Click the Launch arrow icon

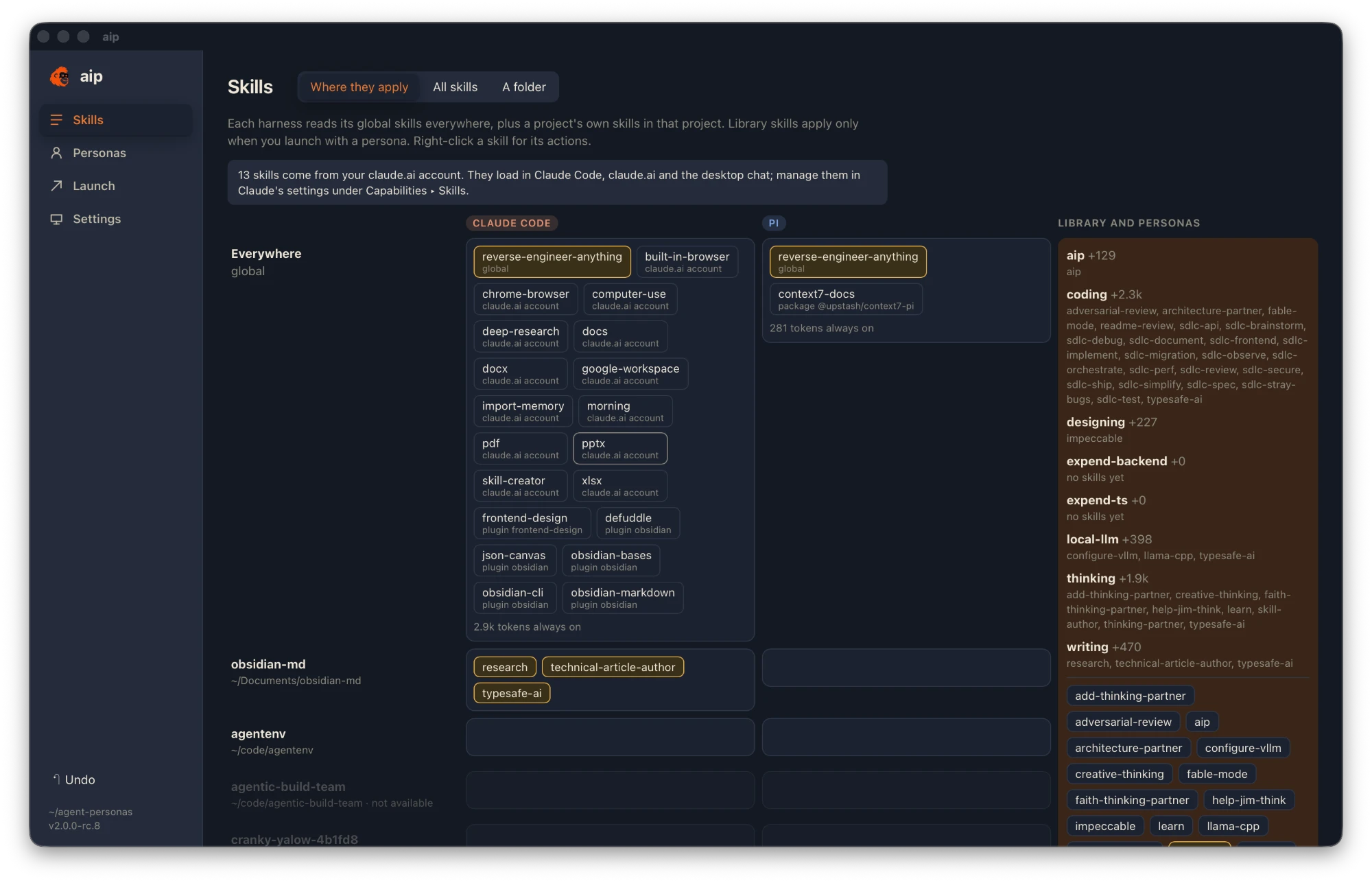(56, 186)
